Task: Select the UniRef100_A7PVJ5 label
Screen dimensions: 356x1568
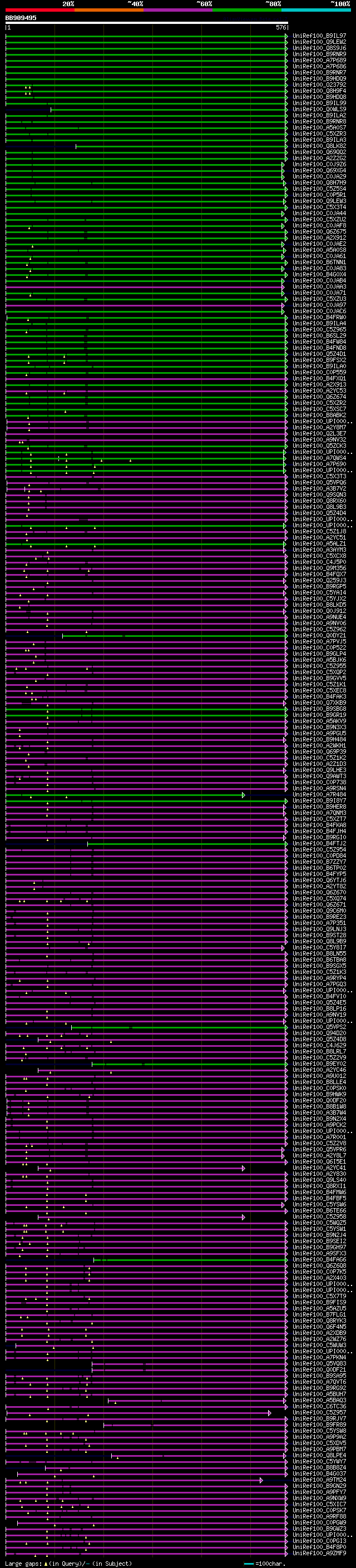Action: (x=319, y=641)
